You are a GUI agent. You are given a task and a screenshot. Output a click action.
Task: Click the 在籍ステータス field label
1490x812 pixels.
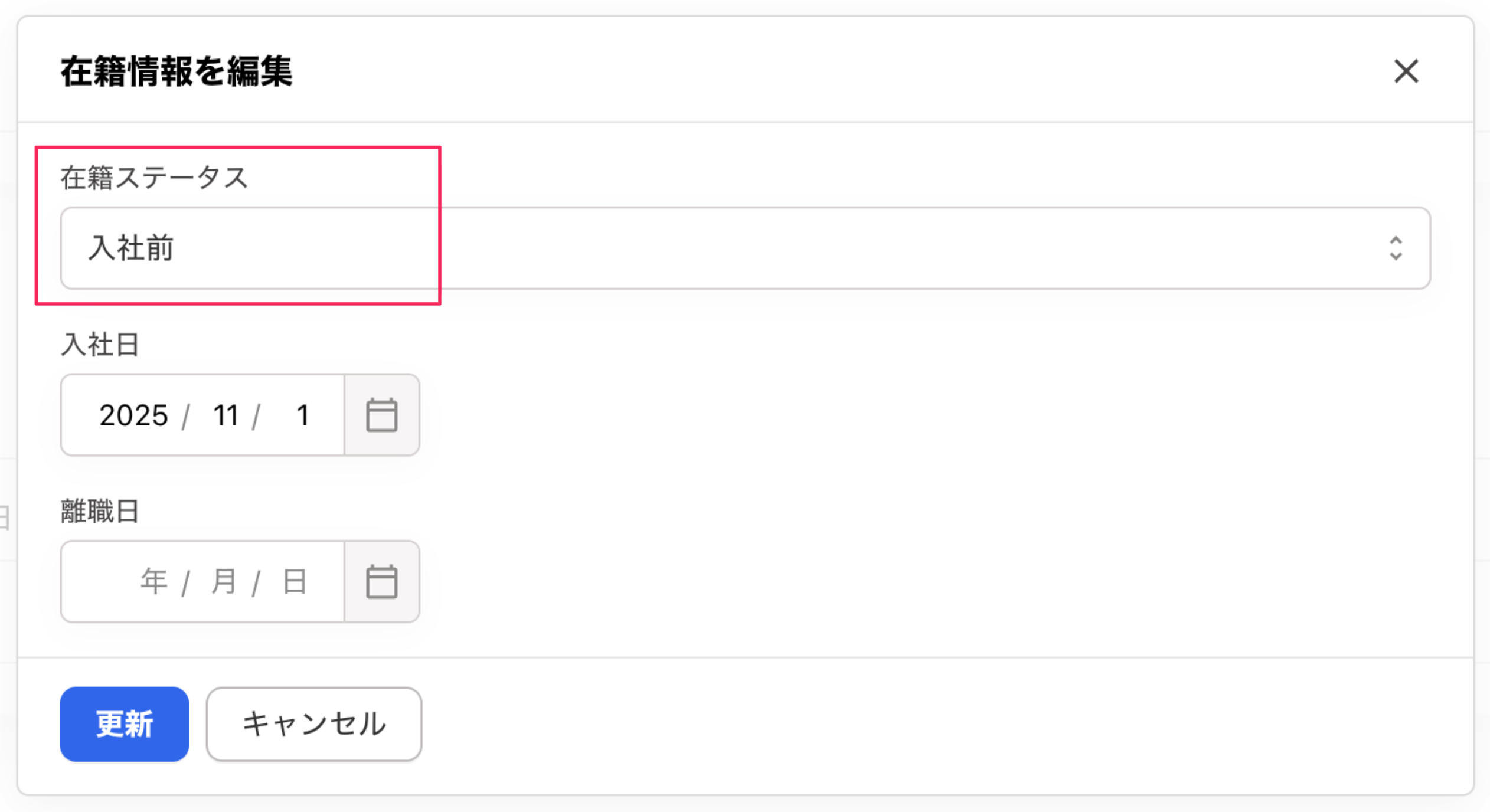(x=154, y=178)
